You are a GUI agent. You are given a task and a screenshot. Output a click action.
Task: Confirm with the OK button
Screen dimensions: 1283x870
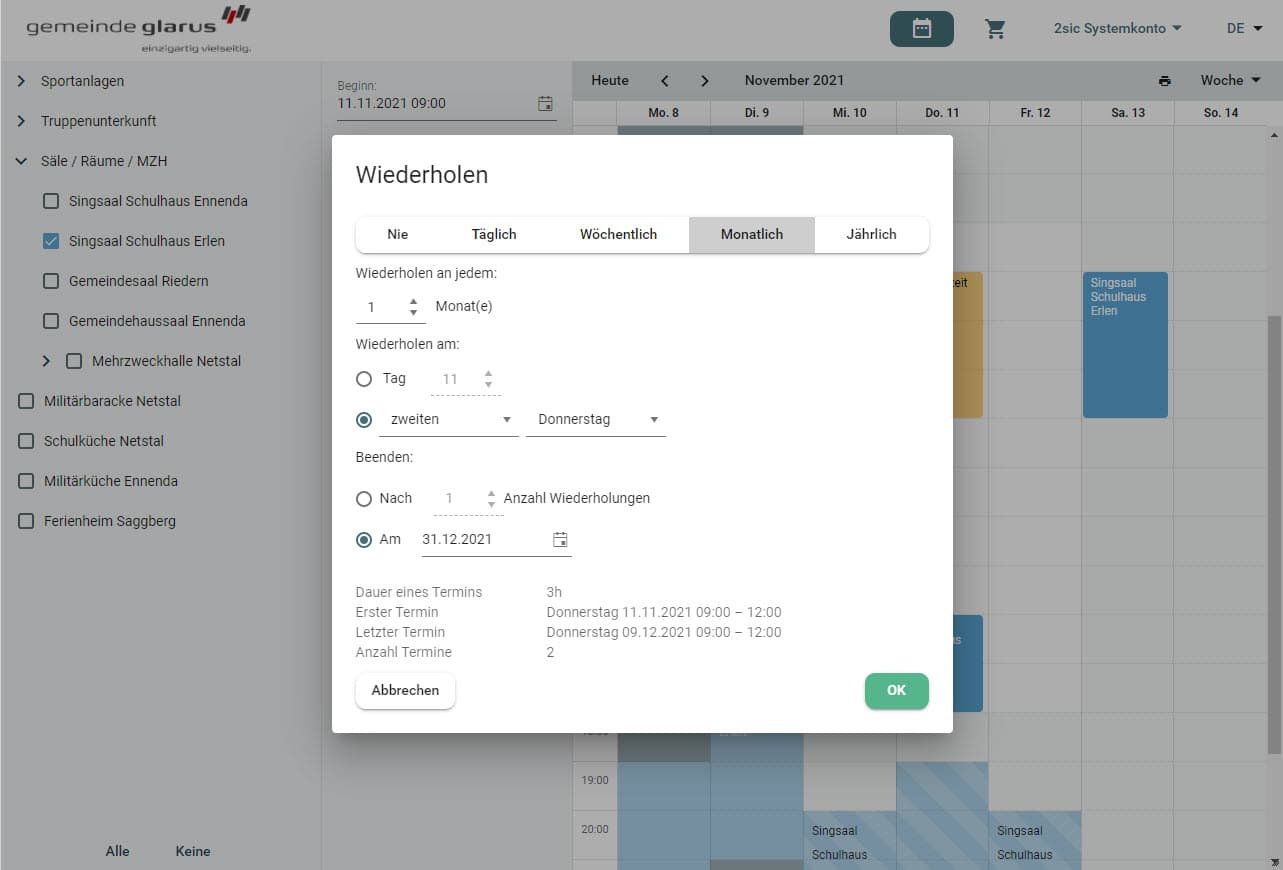point(896,691)
